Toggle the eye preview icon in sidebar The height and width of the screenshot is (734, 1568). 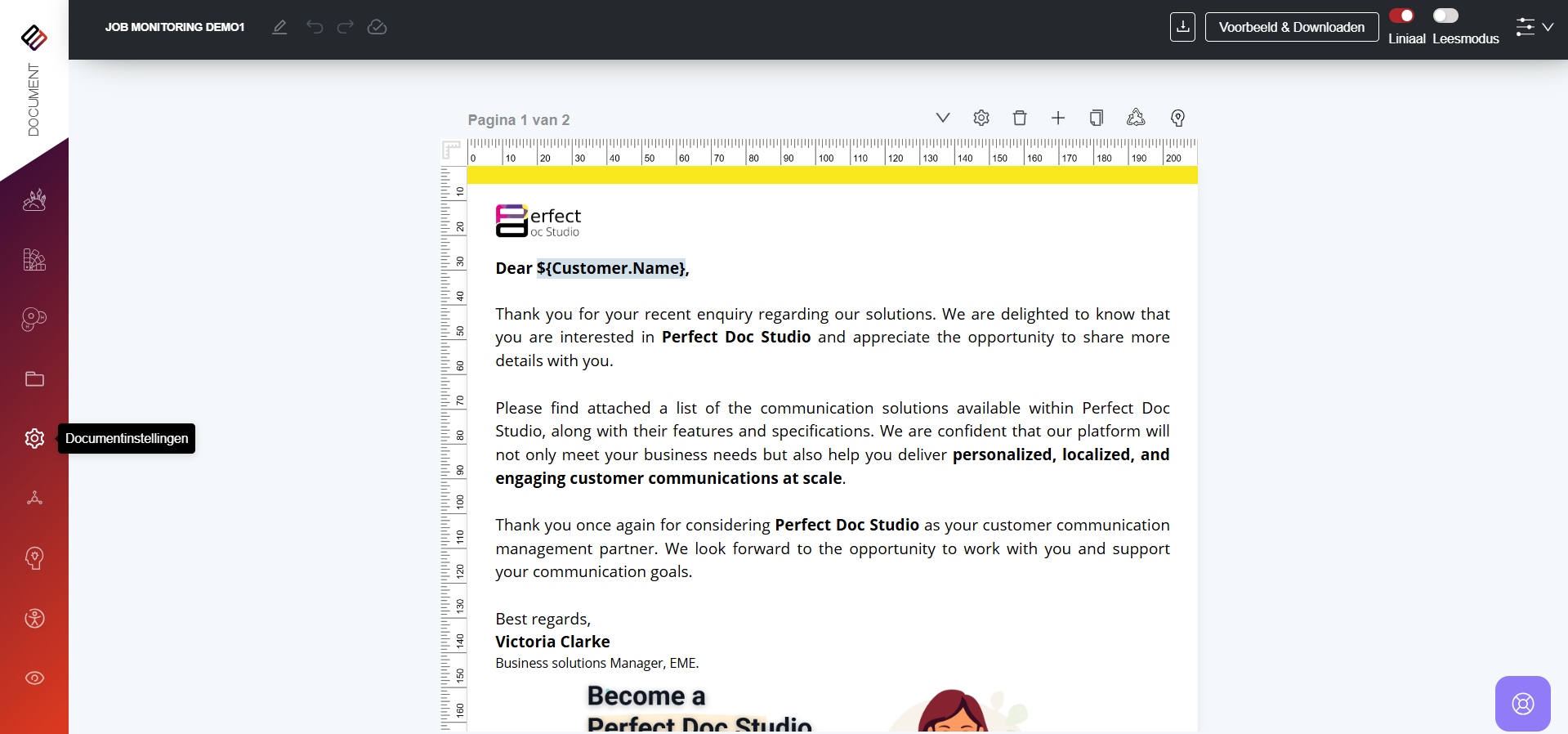click(34, 678)
